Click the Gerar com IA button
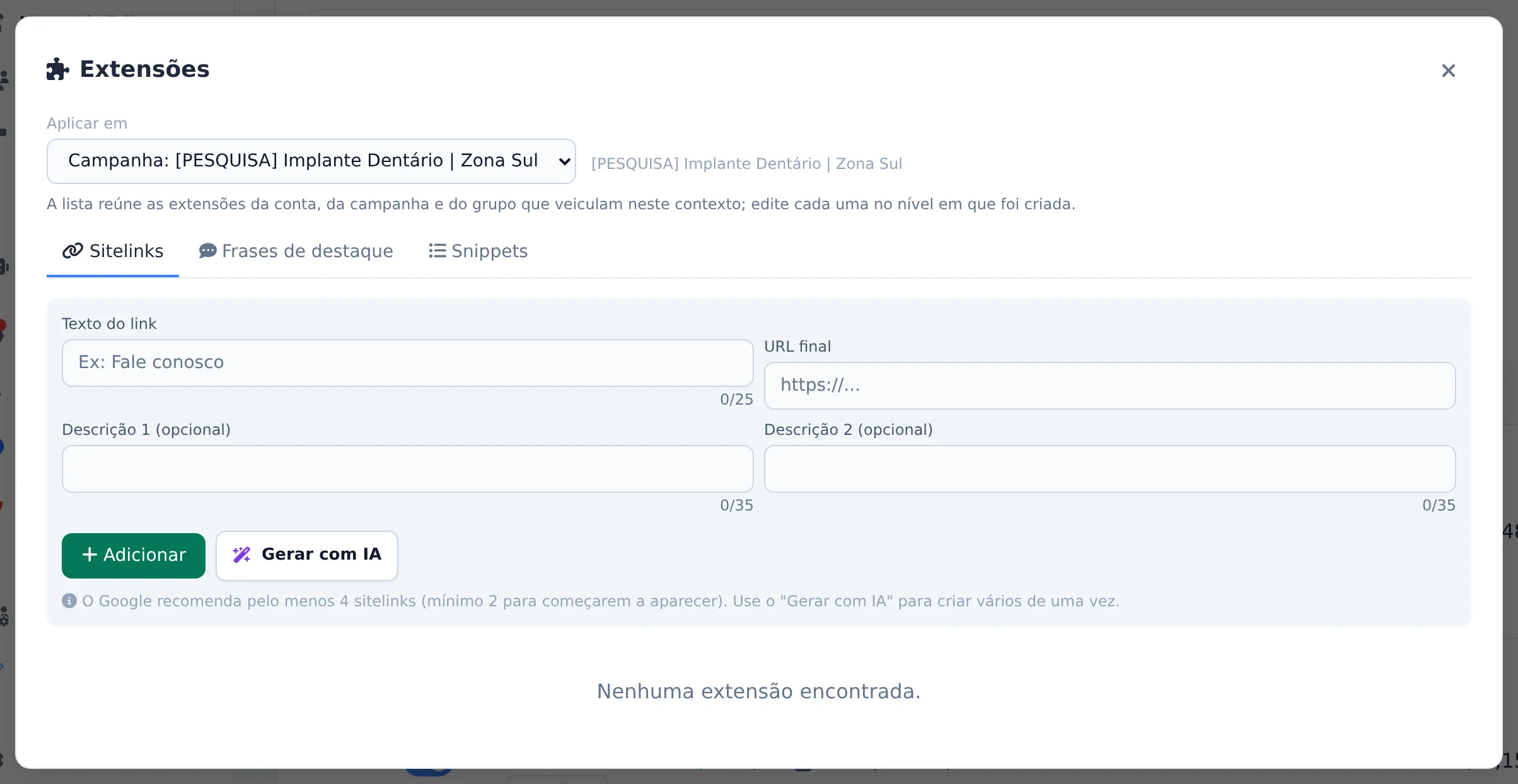Screen dimensions: 1518x784 [307, 555]
